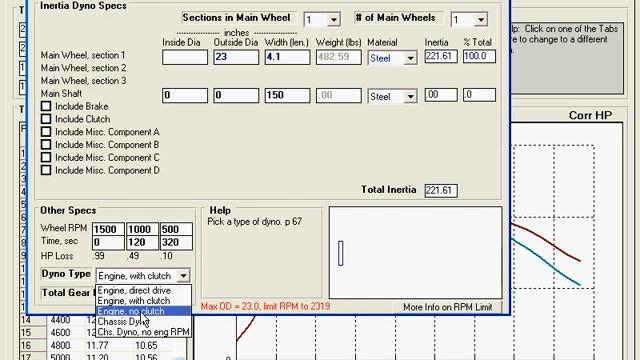
Task: Click the 11.77 value in background table
Action: click(97, 345)
